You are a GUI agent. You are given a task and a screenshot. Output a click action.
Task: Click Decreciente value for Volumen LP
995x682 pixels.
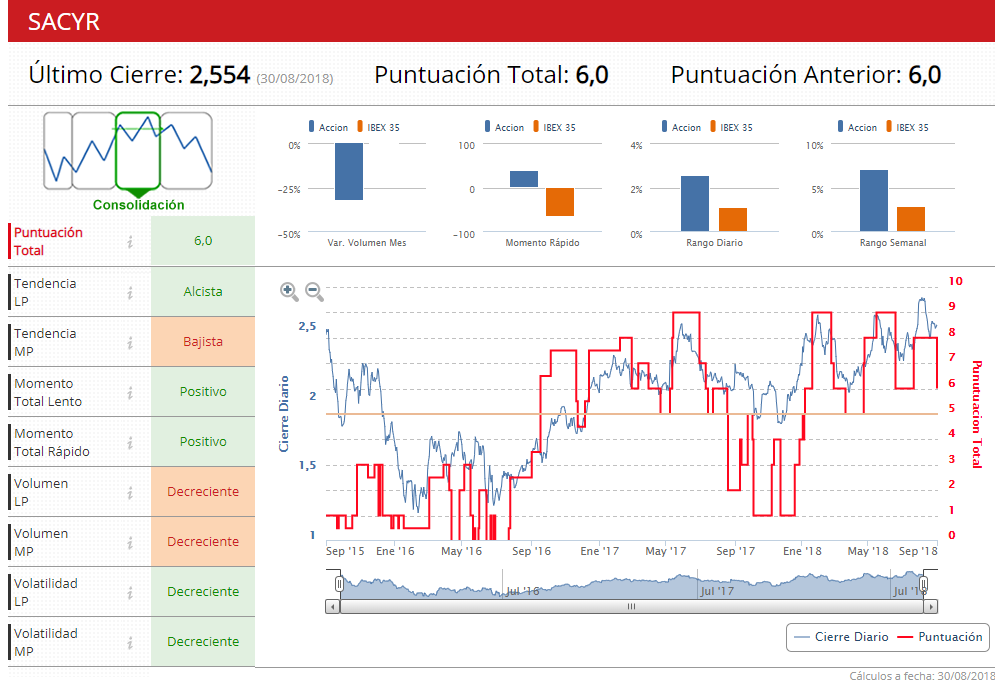pos(203,492)
